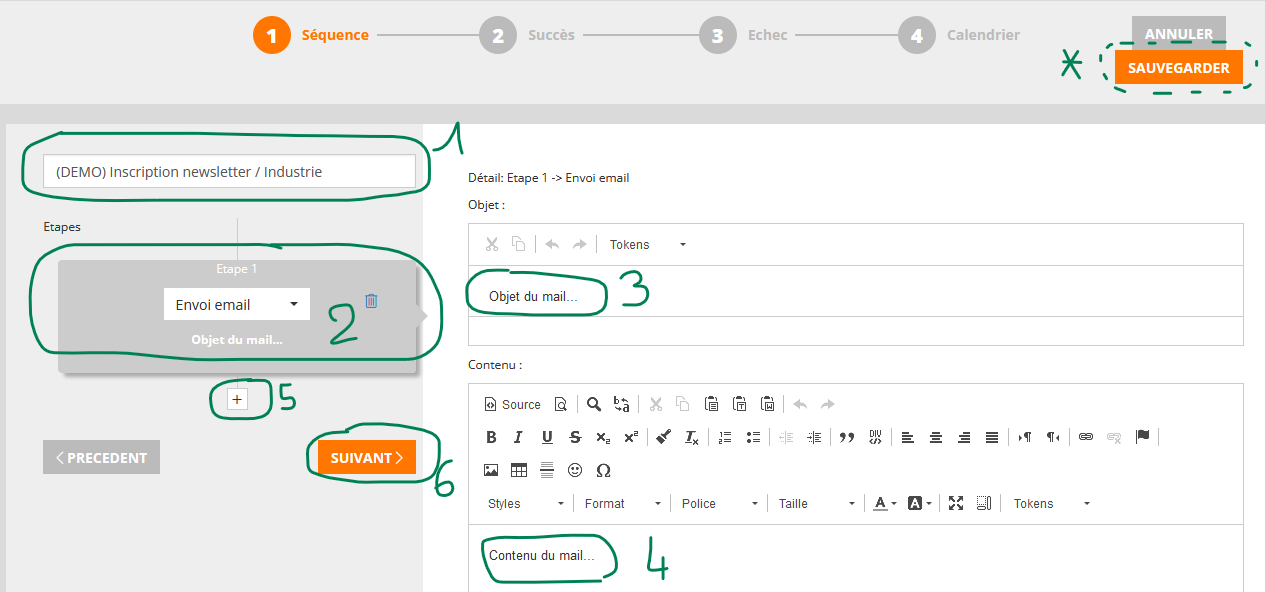This screenshot has width=1265, height=592.
Task: Click Paste as plain text icon
Action: pyautogui.click(x=739, y=404)
